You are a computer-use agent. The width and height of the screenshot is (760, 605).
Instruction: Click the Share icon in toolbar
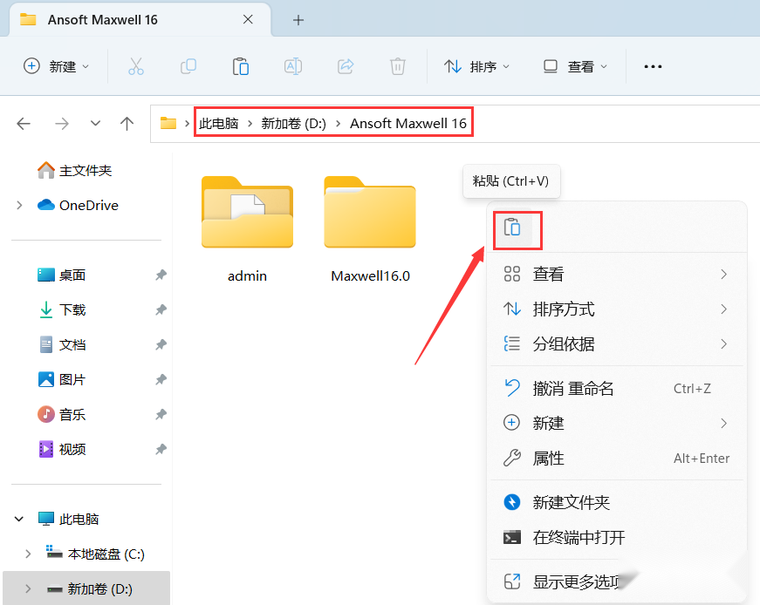pyautogui.click(x=345, y=66)
